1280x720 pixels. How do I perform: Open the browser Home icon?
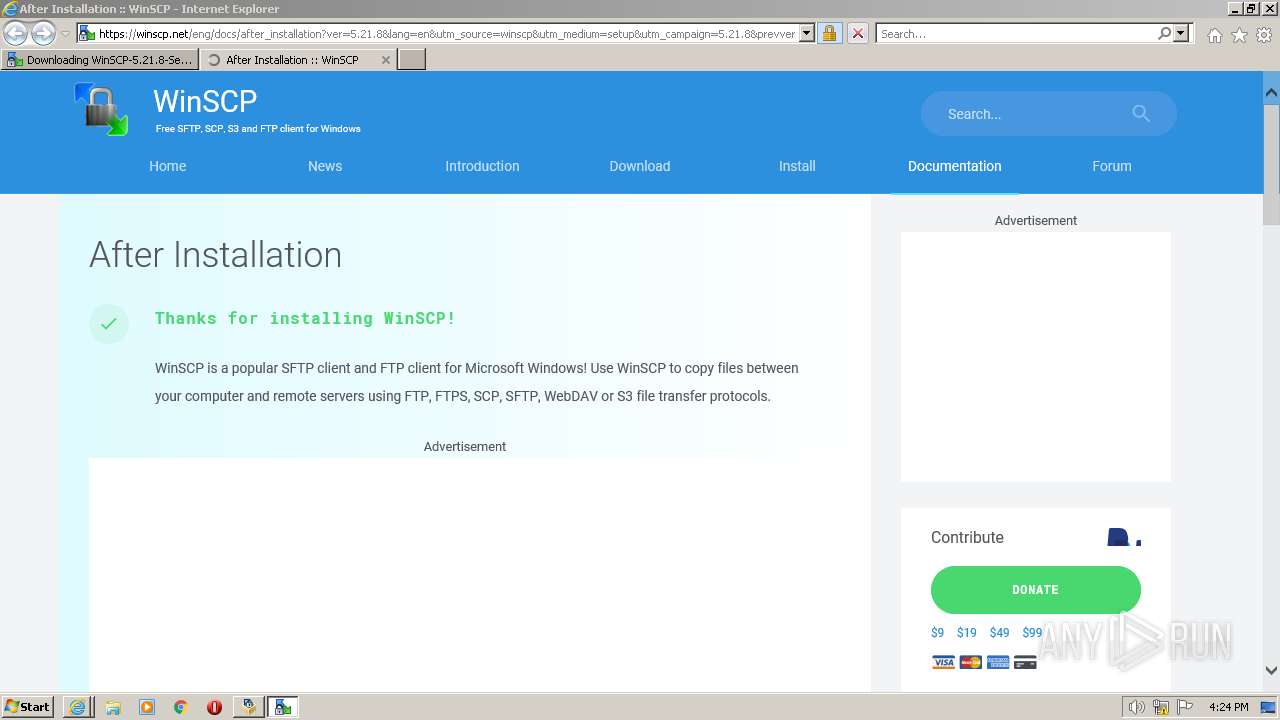tap(1214, 35)
